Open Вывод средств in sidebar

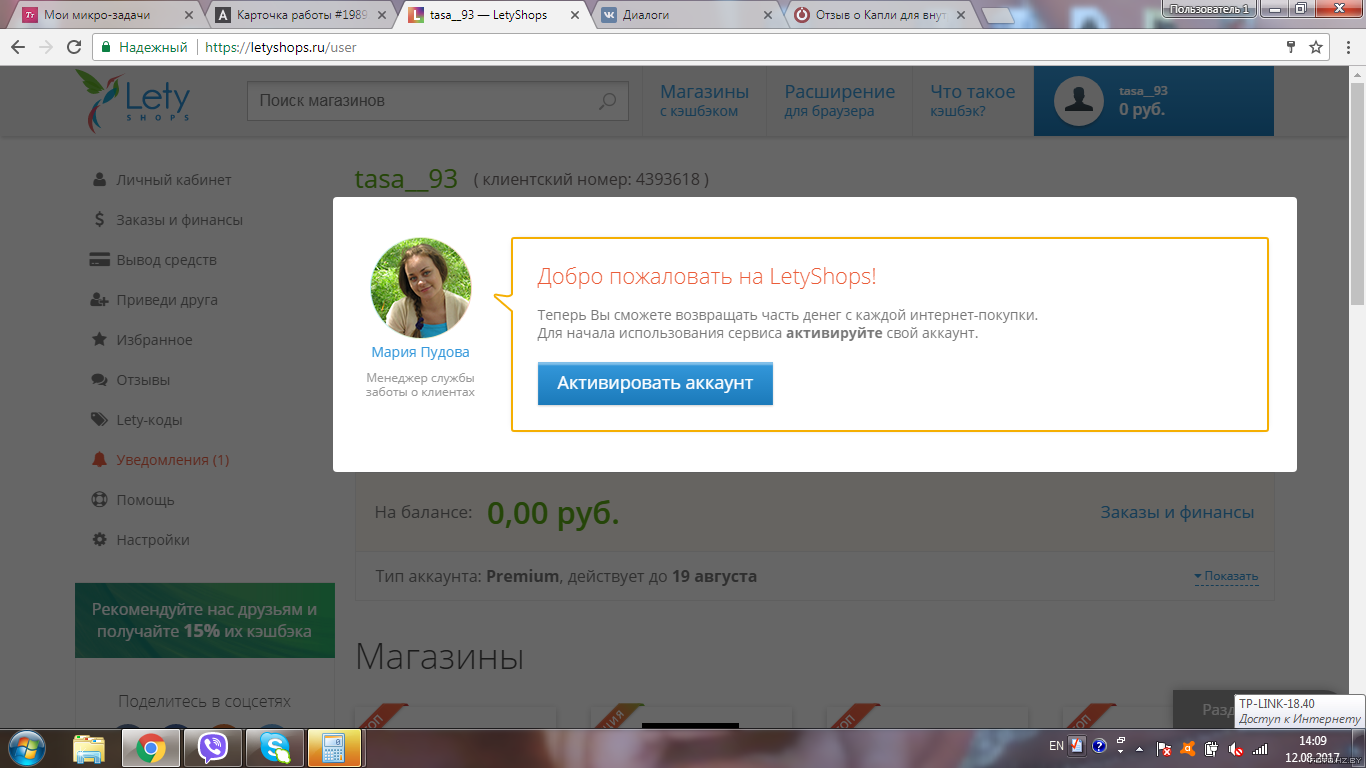(166, 260)
